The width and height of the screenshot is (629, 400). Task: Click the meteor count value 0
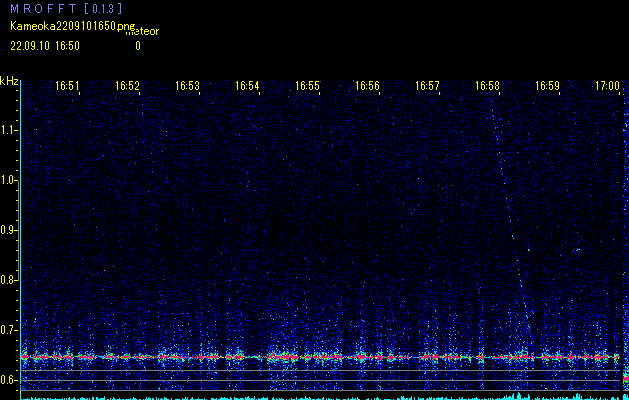click(138, 46)
